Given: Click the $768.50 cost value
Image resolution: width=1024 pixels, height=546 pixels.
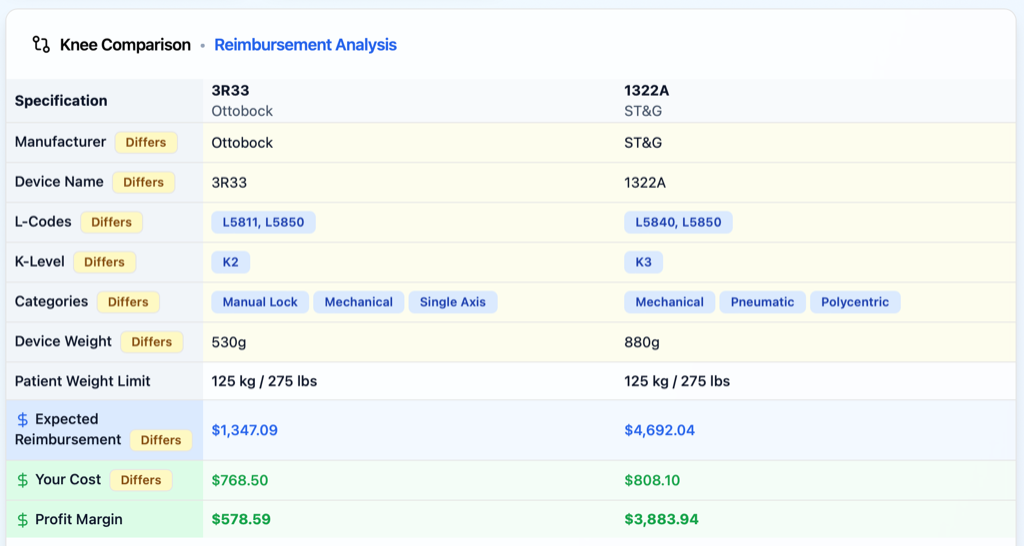Looking at the screenshot, I should [x=240, y=481].
